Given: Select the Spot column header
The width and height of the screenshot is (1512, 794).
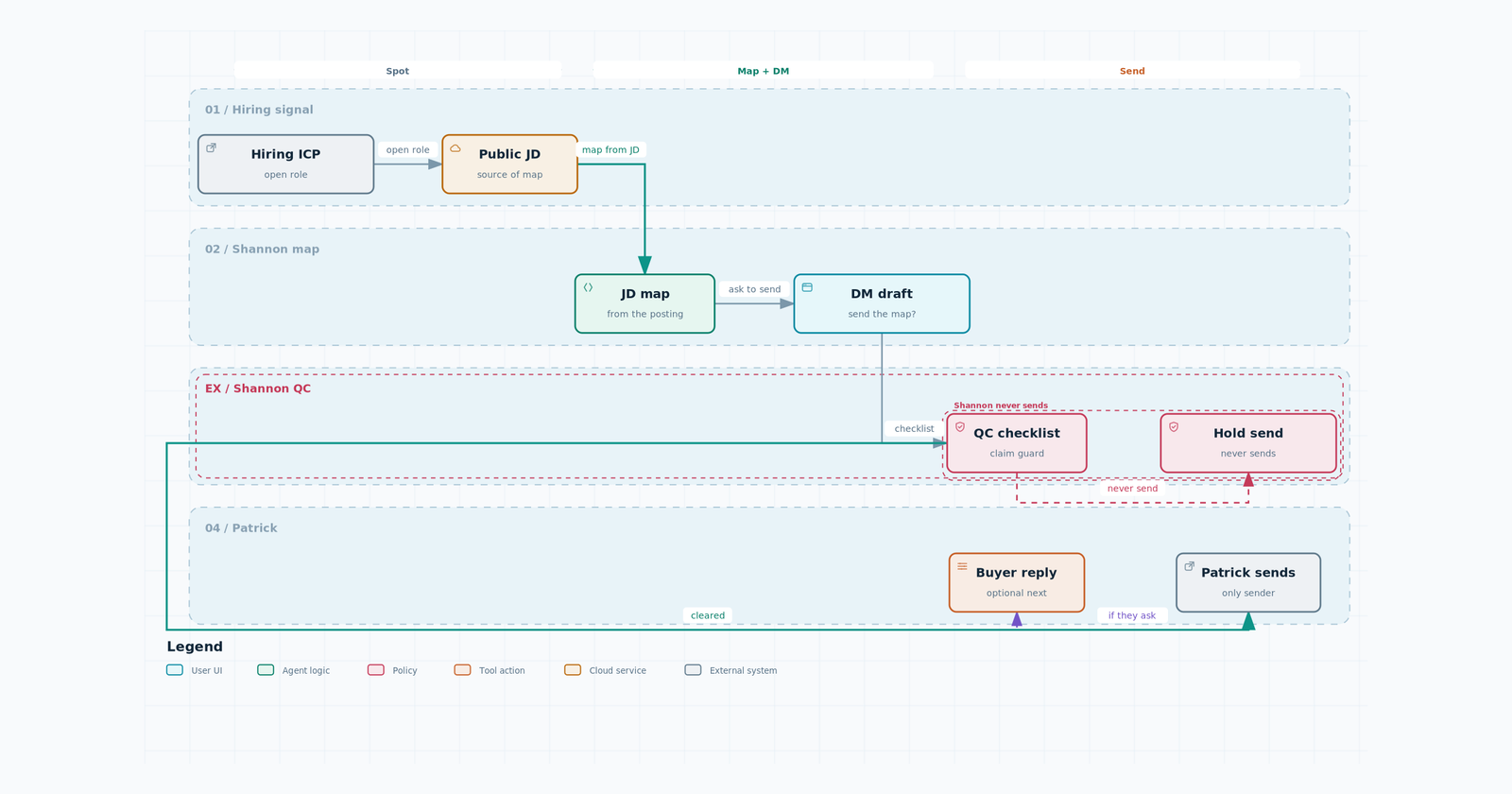Looking at the screenshot, I should coord(398,71).
